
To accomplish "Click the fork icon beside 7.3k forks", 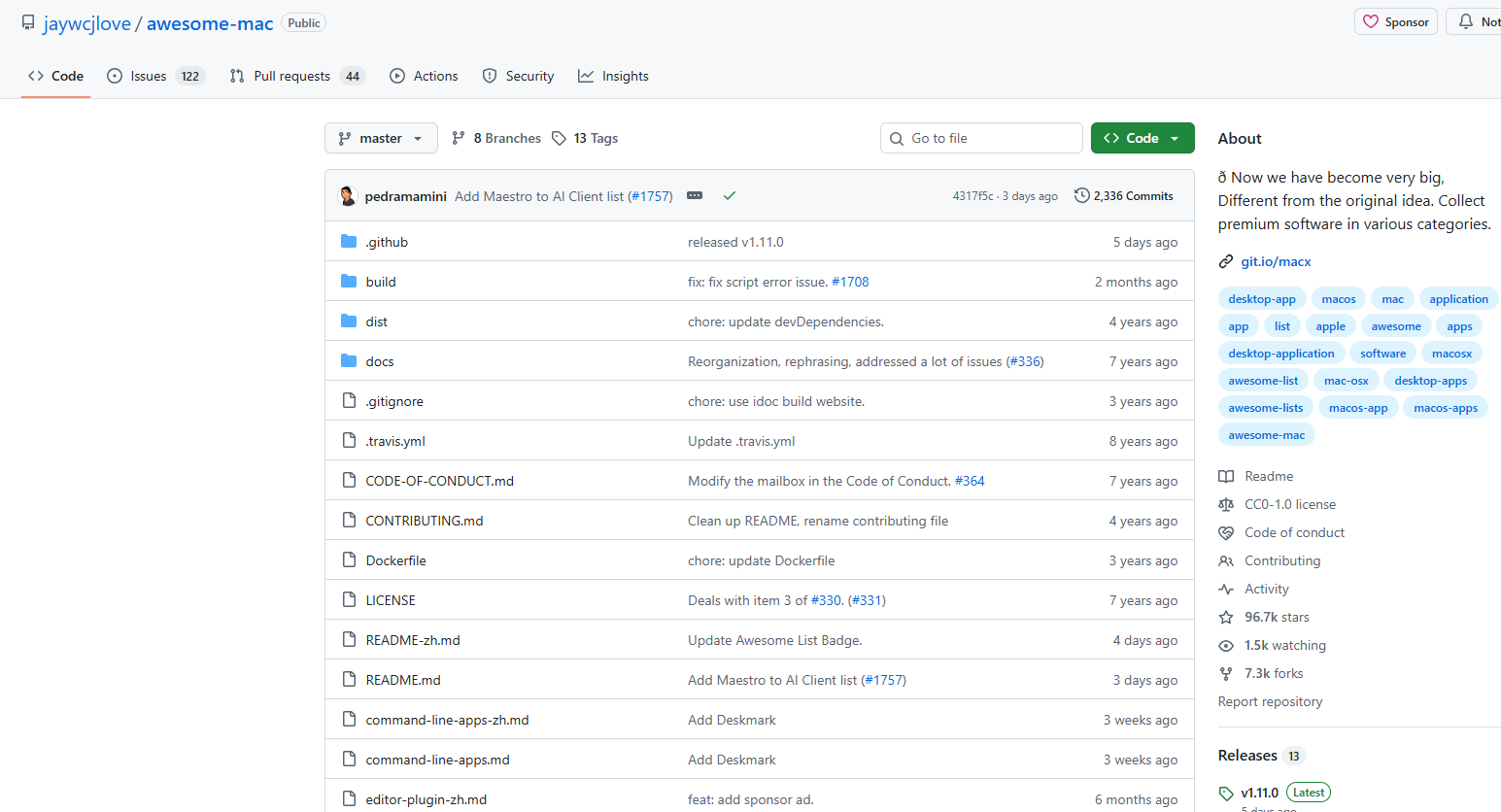I will [1226, 673].
